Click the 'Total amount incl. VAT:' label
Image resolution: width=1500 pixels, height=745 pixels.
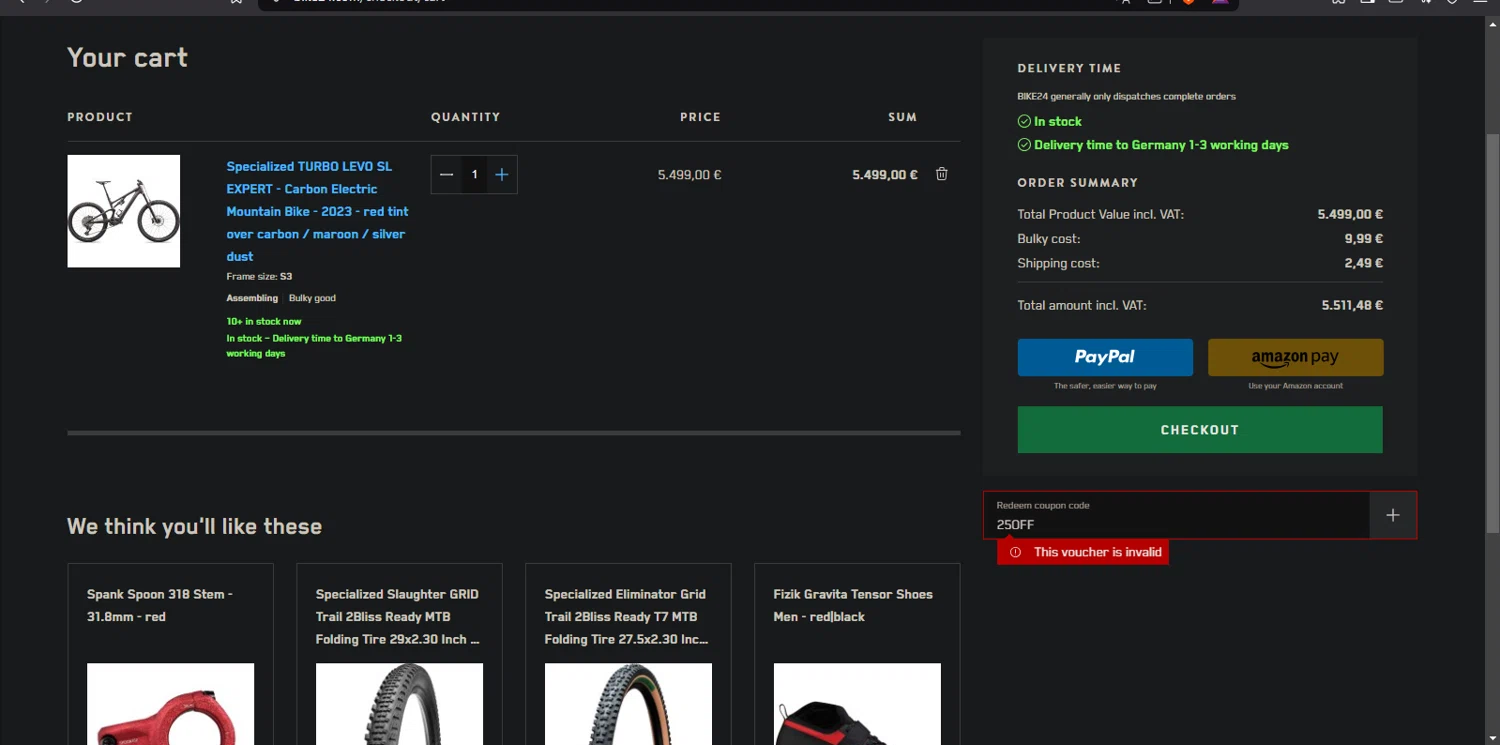point(1082,305)
